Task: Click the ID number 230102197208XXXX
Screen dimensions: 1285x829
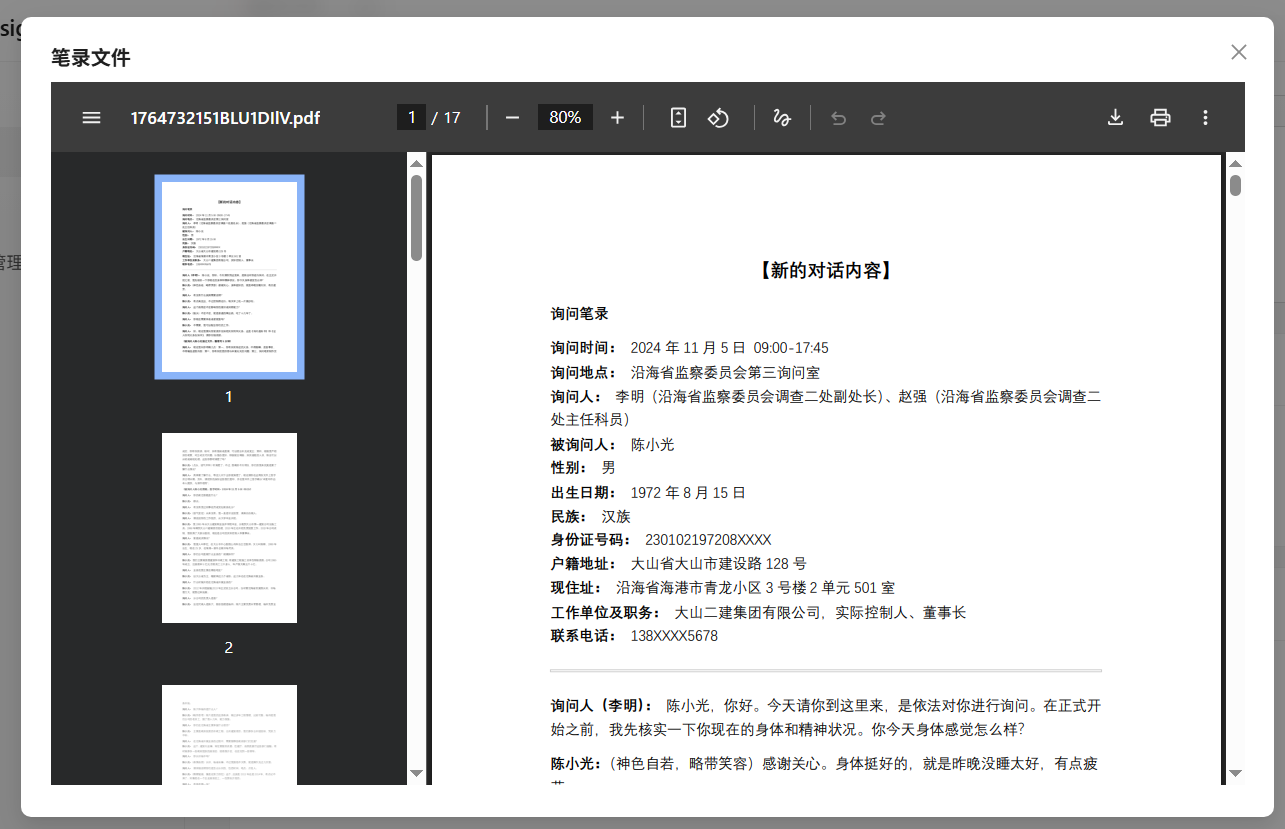Action: click(708, 540)
